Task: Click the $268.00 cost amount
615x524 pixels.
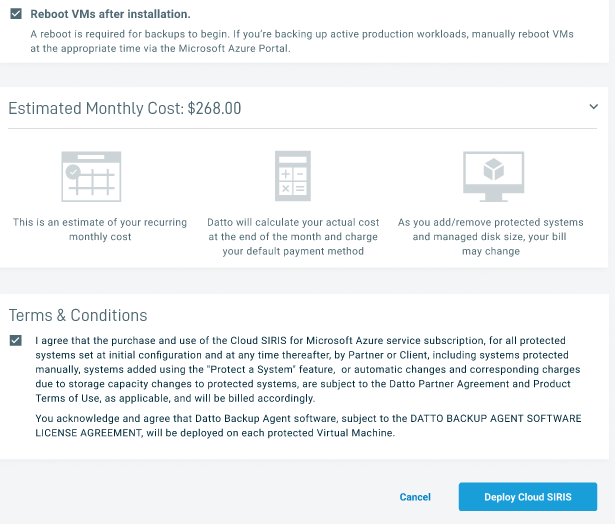Action: [x=214, y=108]
